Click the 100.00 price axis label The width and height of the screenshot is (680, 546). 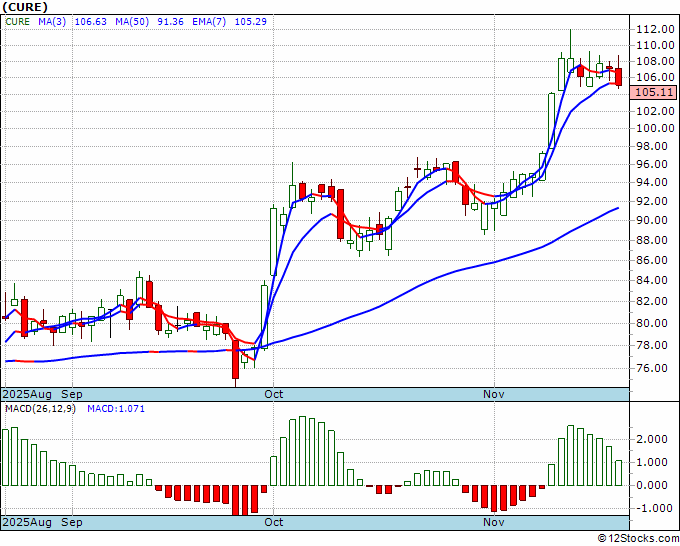pyautogui.click(x=655, y=129)
